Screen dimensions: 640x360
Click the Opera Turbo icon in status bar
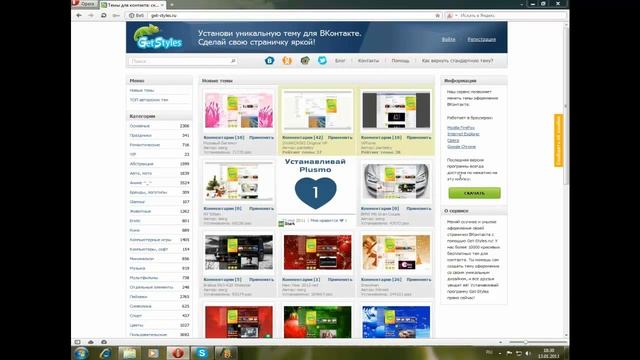[104, 342]
